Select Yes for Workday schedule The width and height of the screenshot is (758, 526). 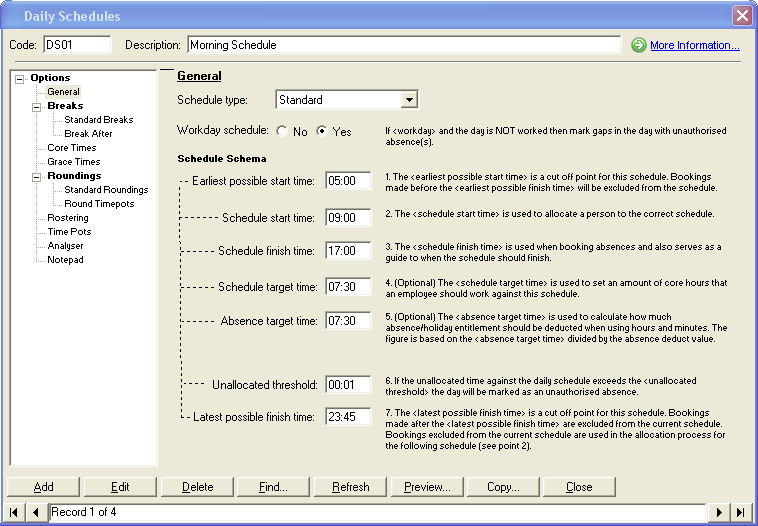click(x=321, y=131)
